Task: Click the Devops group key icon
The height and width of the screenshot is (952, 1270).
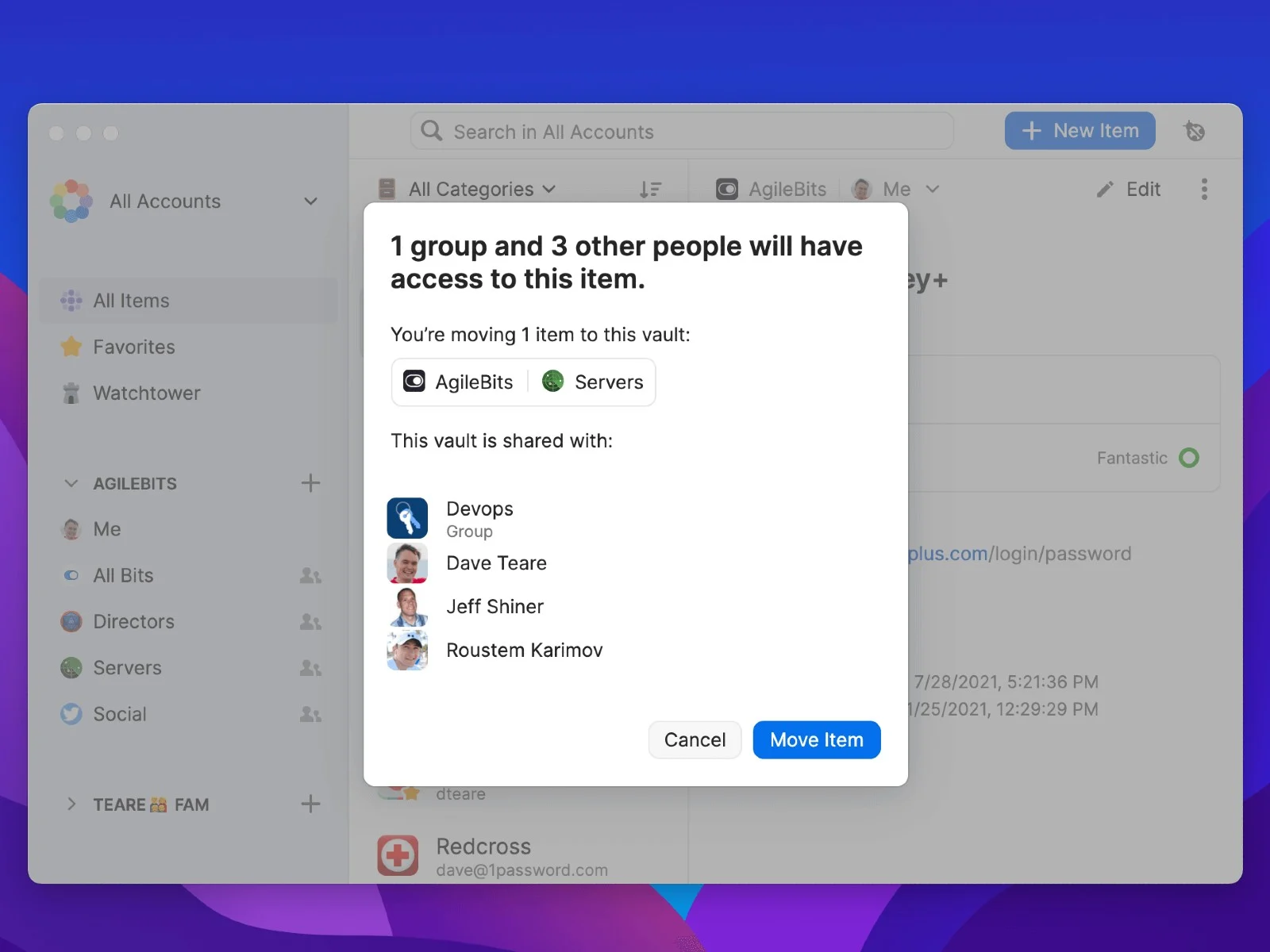Action: (407, 518)
